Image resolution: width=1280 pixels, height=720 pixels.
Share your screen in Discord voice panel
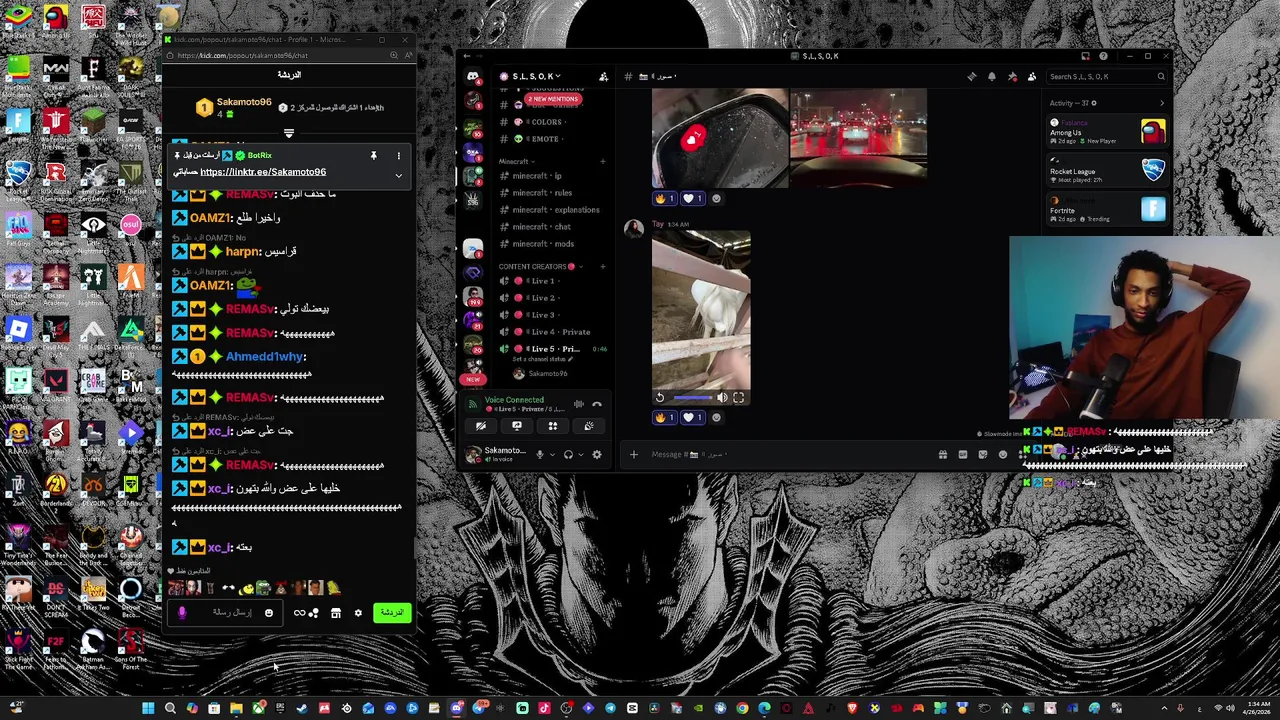(517, 426)
